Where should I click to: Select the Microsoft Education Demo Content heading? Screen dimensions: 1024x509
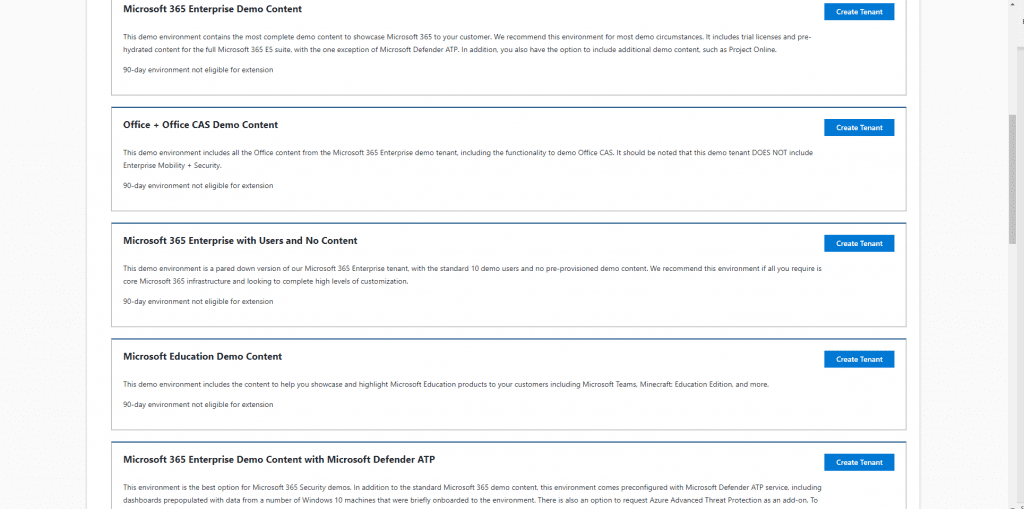tap(202, 356)
